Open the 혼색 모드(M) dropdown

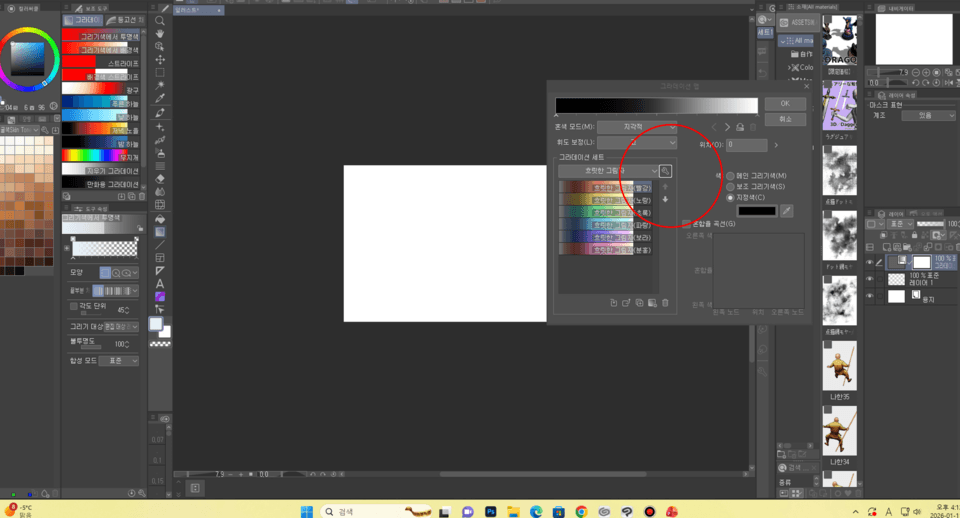[x=637, y=127]
